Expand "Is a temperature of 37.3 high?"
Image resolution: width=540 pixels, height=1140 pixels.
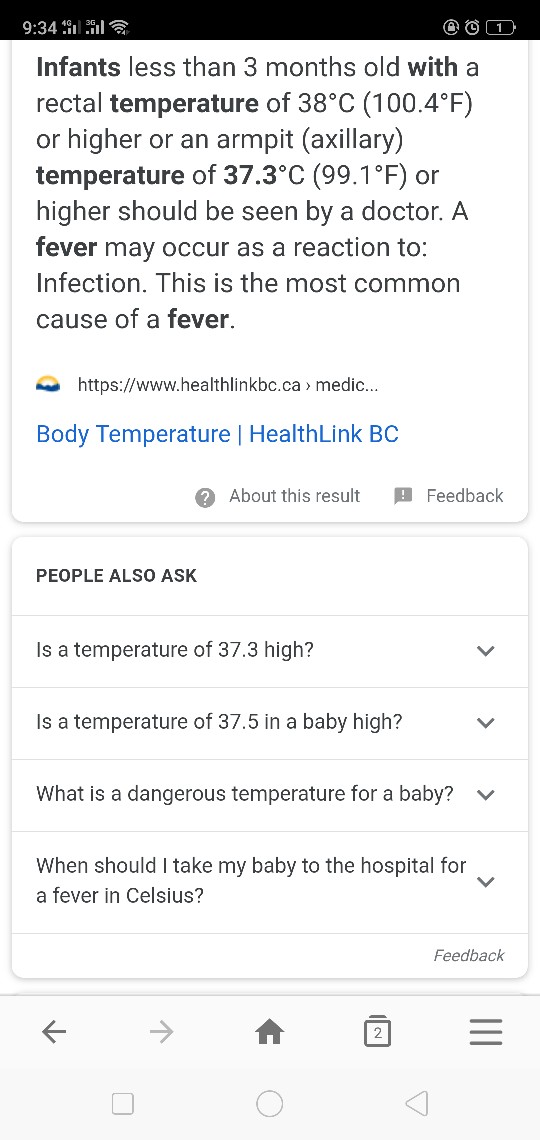point(270,651)
